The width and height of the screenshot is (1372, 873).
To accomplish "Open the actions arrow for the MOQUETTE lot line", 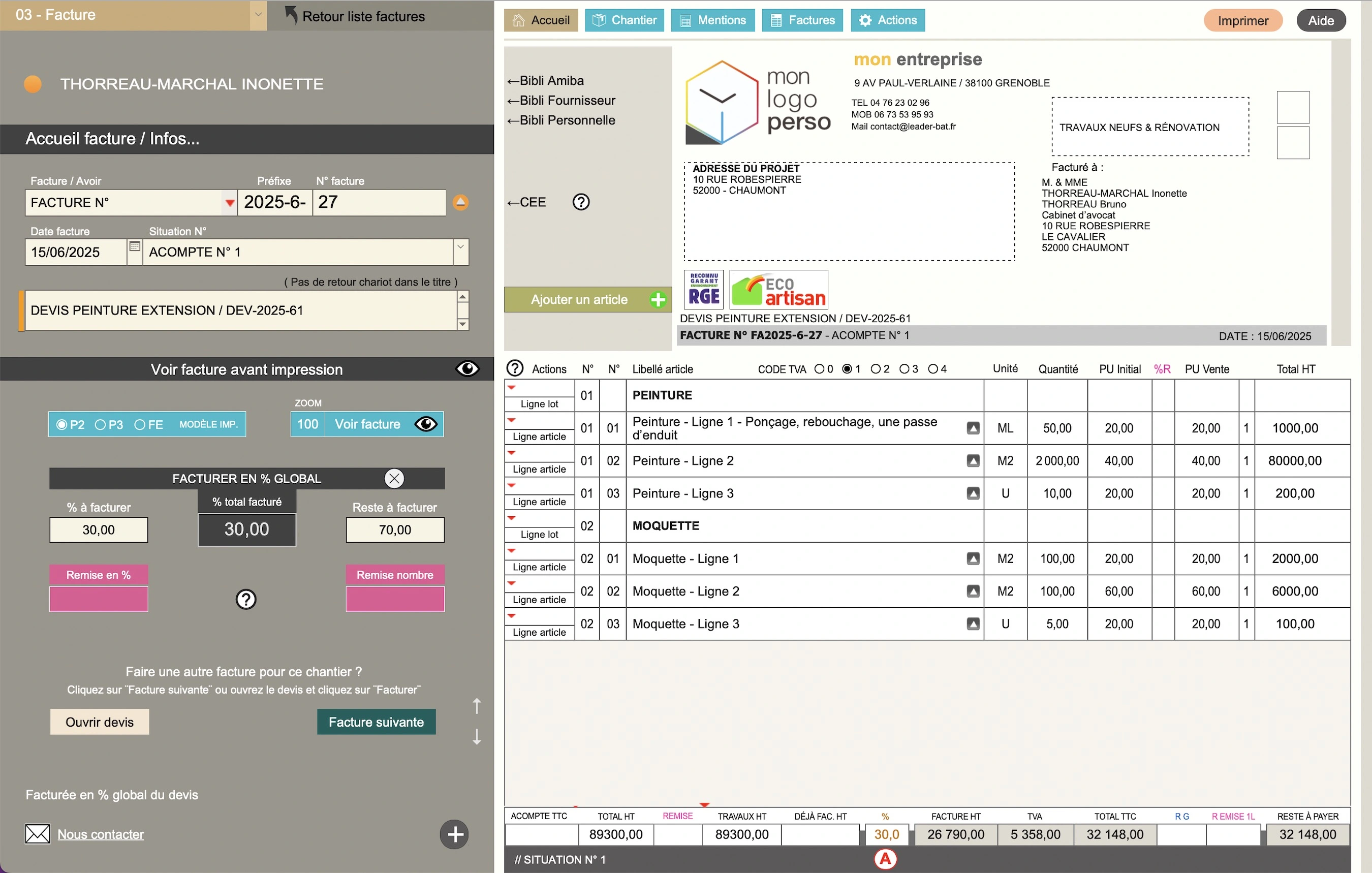I will pos(512,518).
